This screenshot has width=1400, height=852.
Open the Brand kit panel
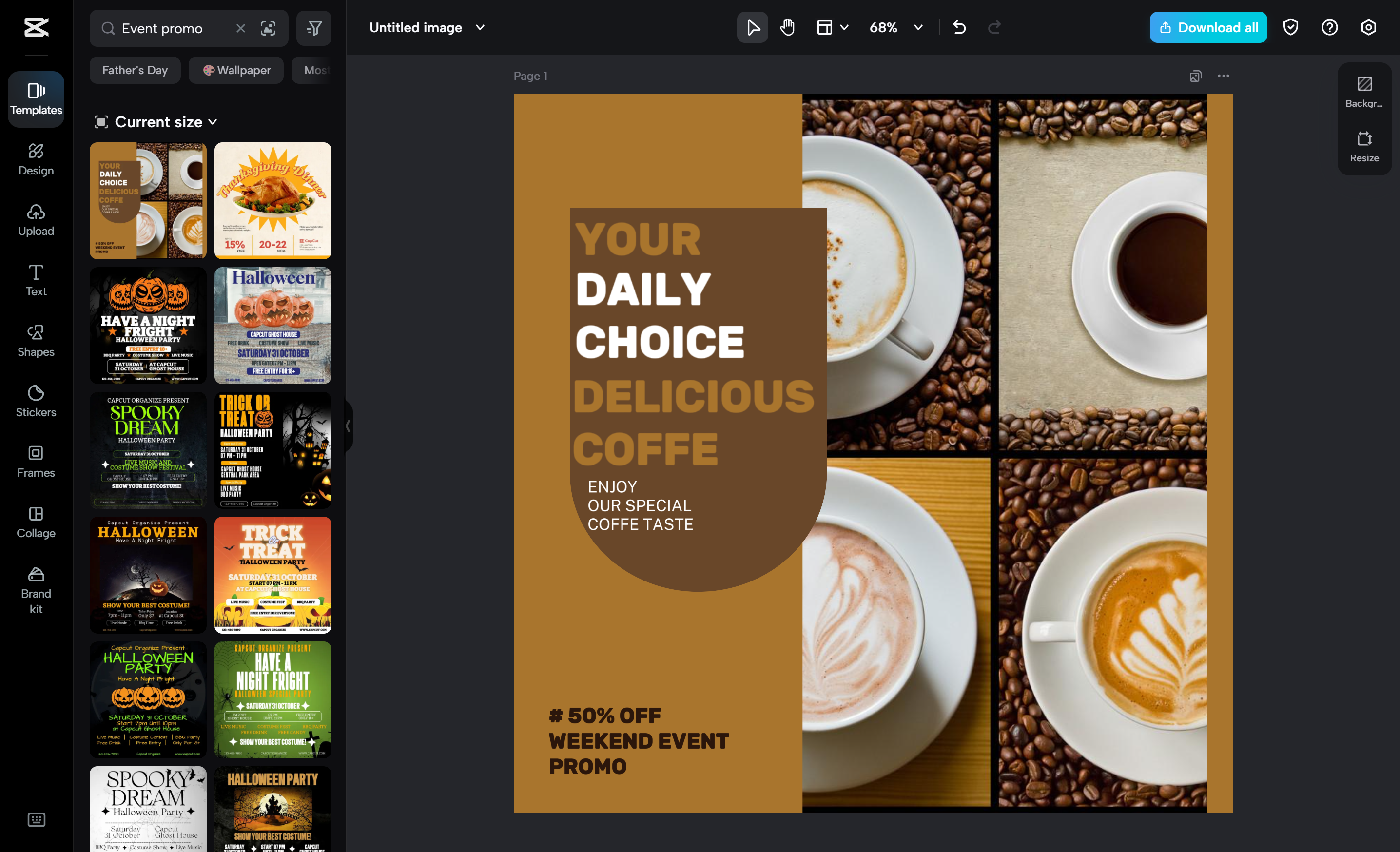(36, 591)
